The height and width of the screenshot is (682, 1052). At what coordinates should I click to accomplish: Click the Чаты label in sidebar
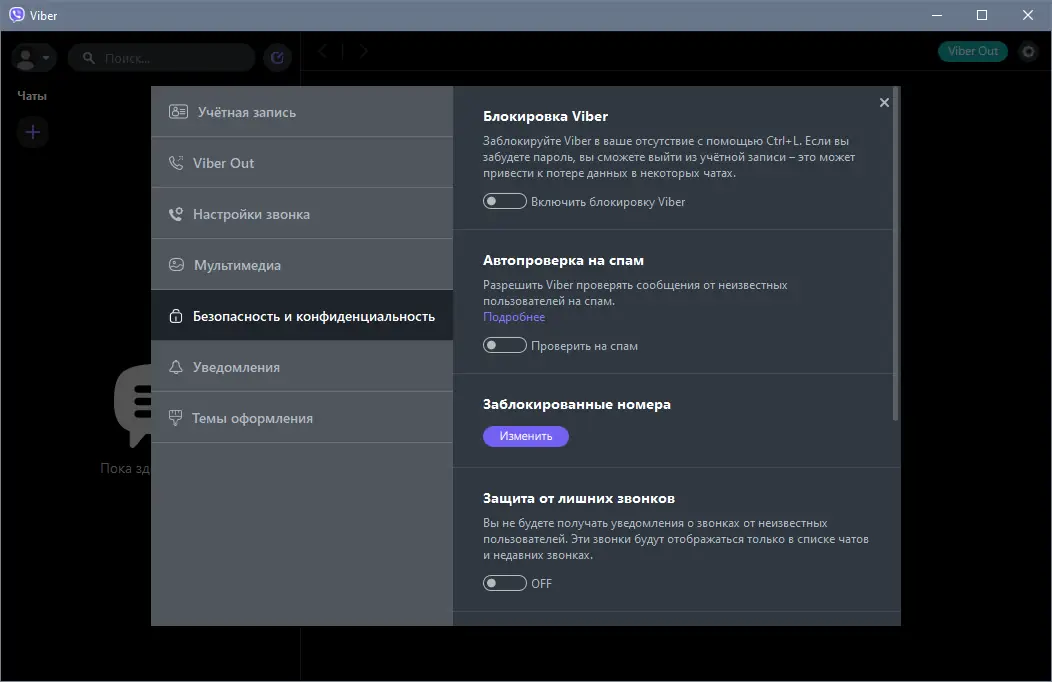(32, 96)
